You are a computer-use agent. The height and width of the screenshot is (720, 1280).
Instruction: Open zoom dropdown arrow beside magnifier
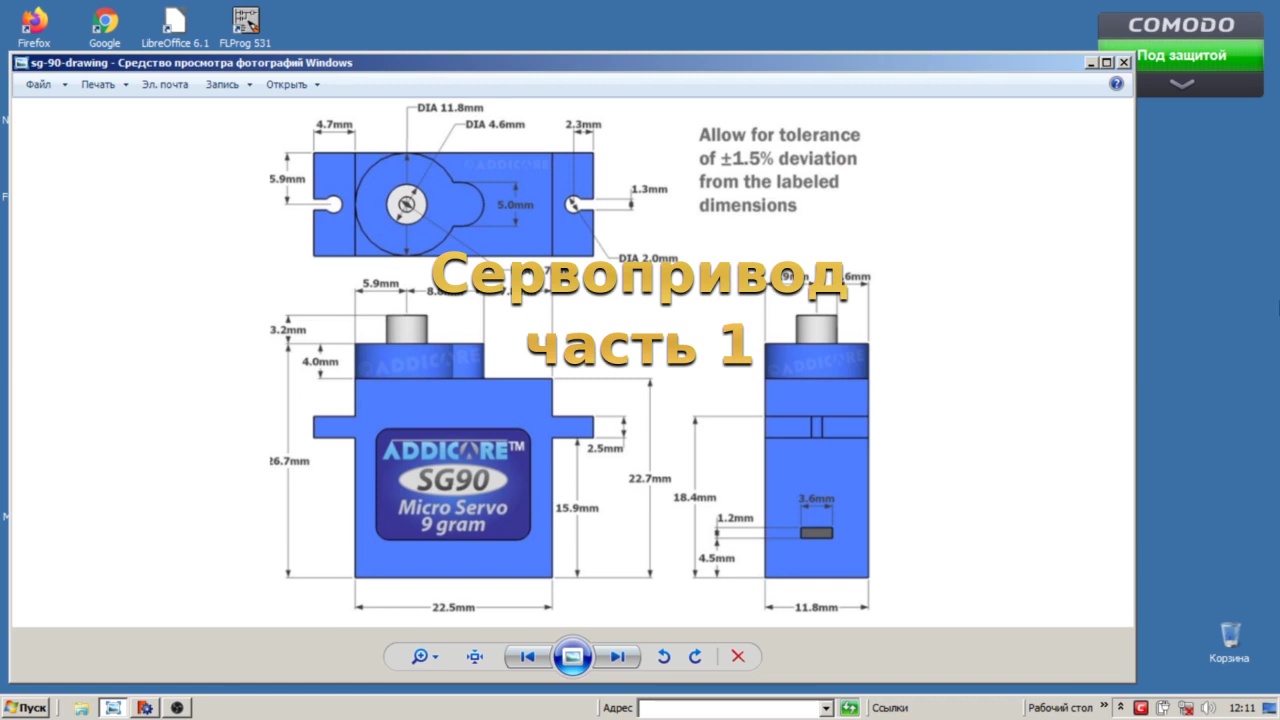click(435, 658)
